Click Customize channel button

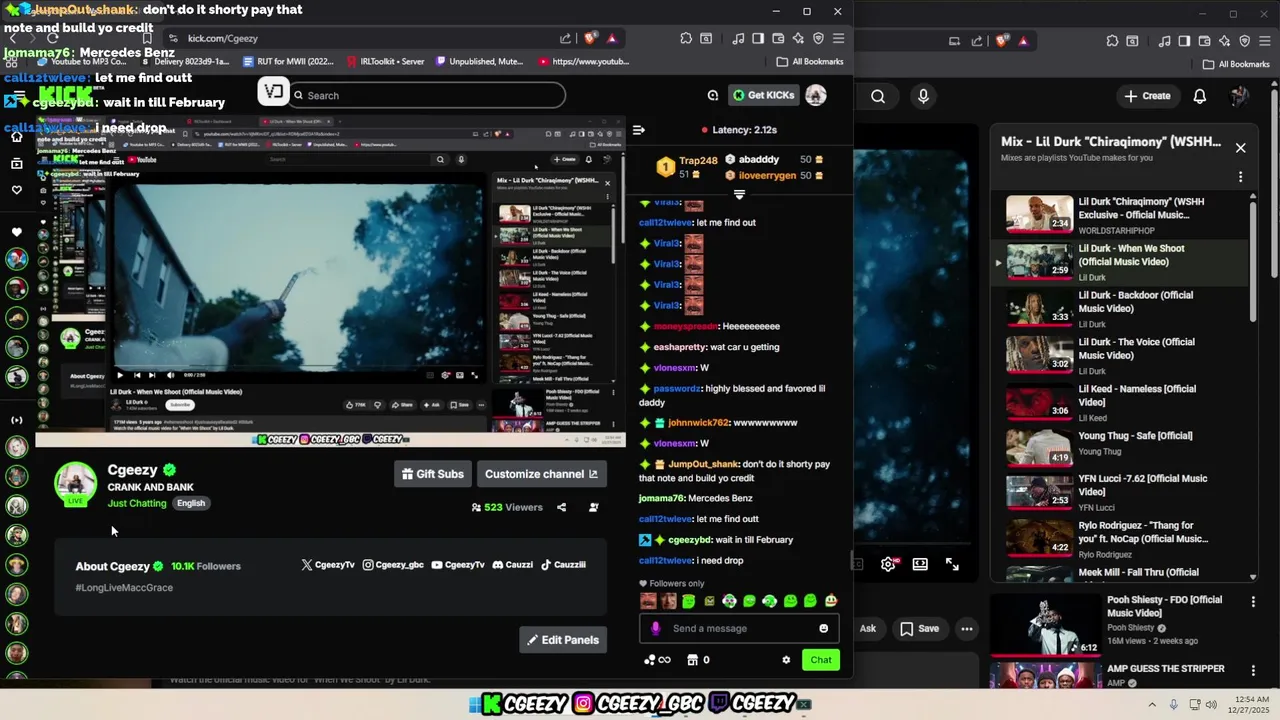(x=541, y=474)
